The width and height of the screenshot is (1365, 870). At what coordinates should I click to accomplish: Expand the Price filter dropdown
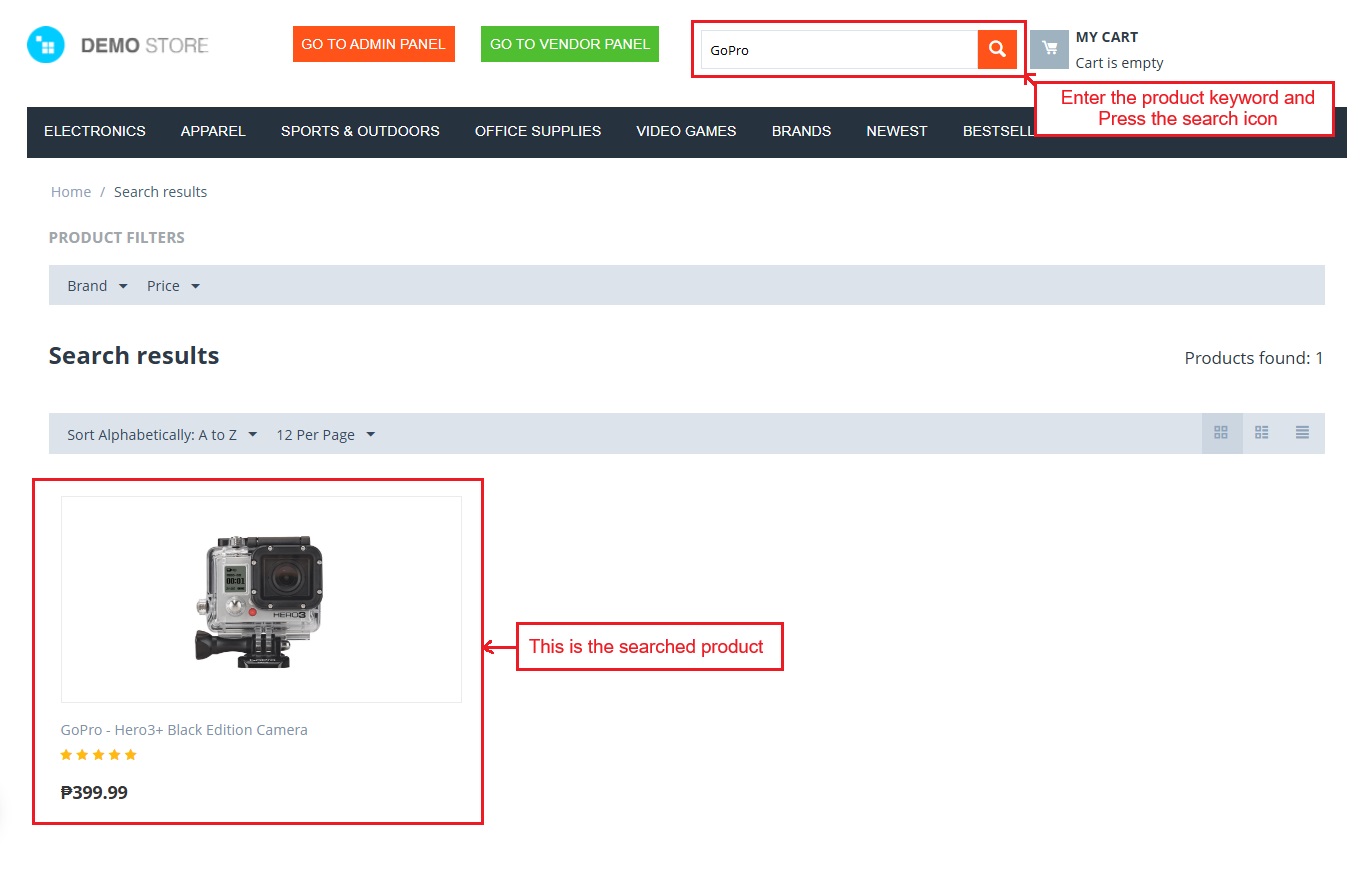pos(173,286)
